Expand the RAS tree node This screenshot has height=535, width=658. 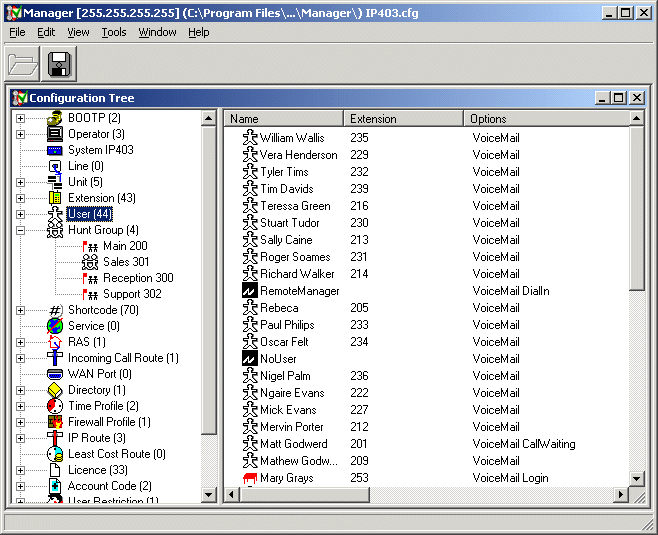[x=20, y=342]
